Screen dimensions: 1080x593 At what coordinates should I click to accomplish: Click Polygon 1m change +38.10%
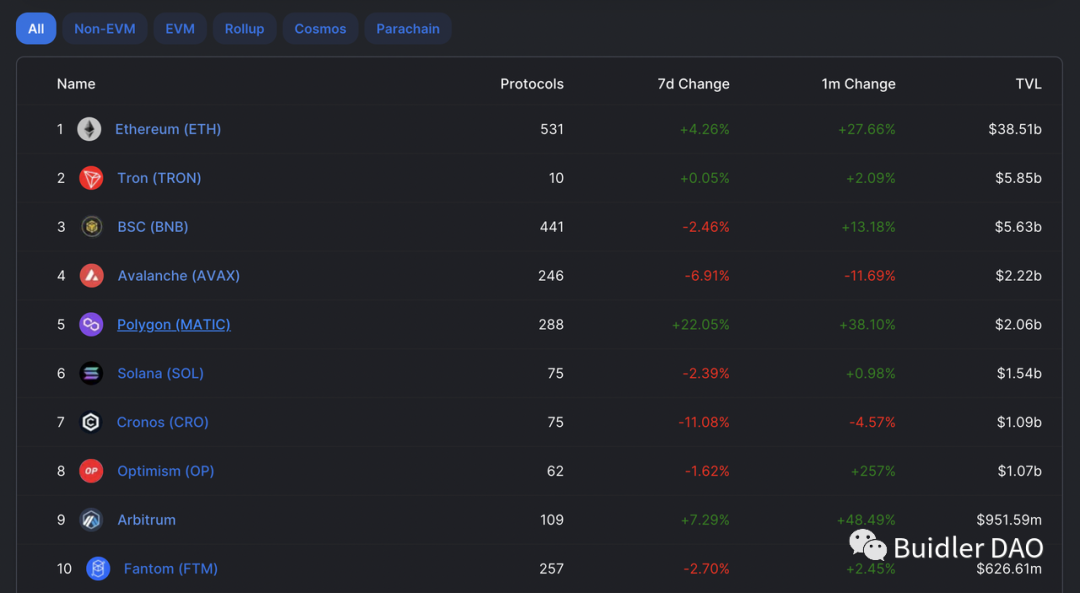tap(867, 324)
